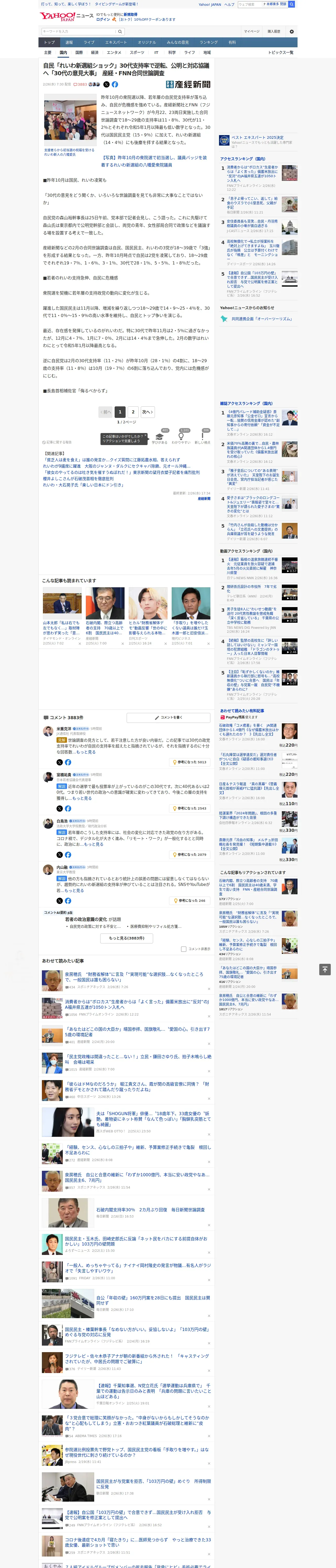This screenshot has width=336, height=1568.
Task: Open 白鳥浩's profile avatar
Action: (48, 823)
